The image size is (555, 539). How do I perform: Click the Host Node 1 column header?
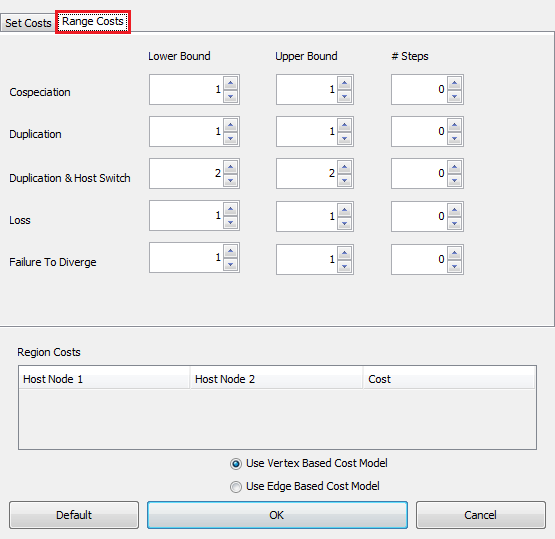pos(104,379)
